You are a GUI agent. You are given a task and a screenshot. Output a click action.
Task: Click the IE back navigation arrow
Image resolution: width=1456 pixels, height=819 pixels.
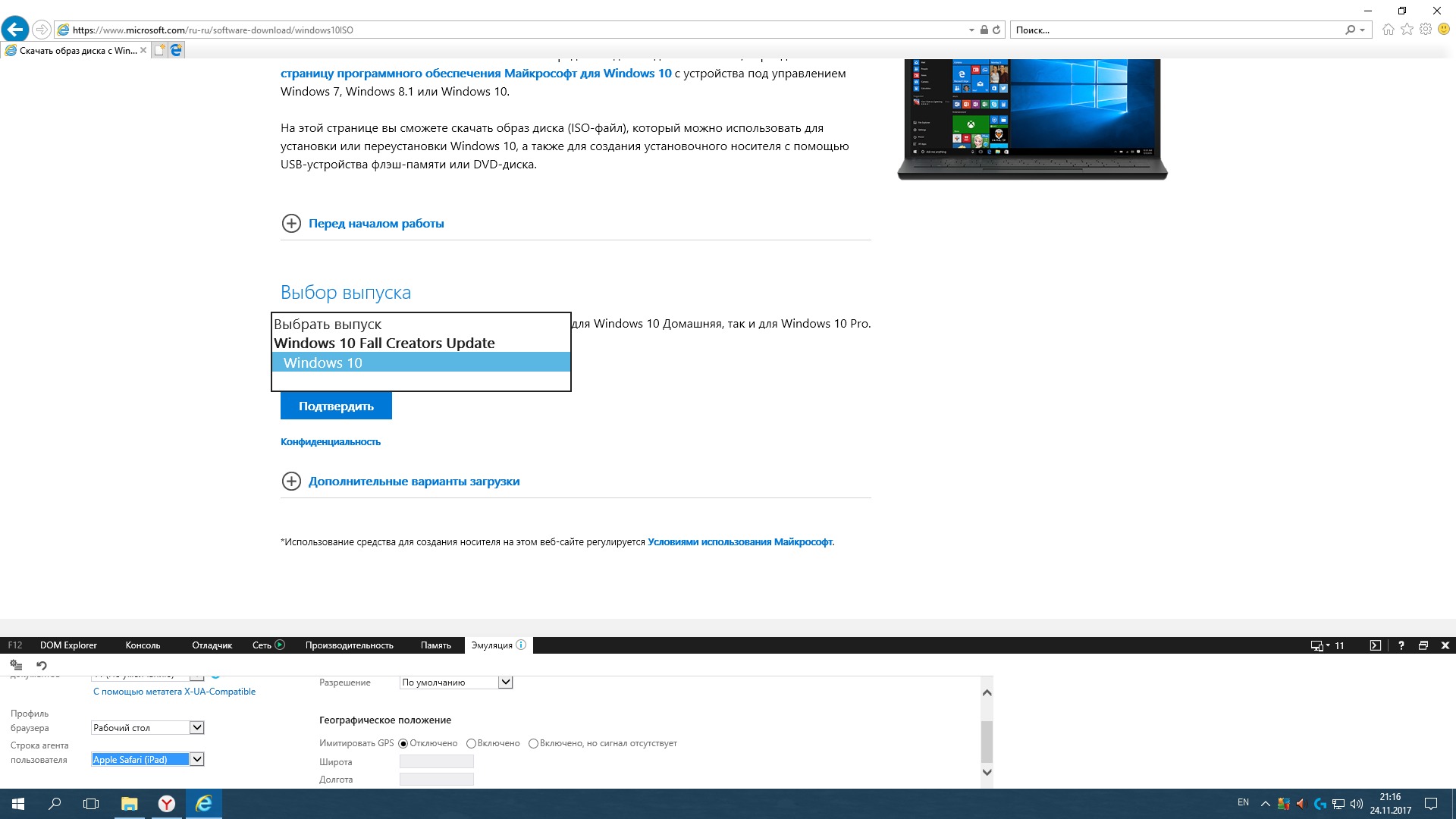pos(15,30)
